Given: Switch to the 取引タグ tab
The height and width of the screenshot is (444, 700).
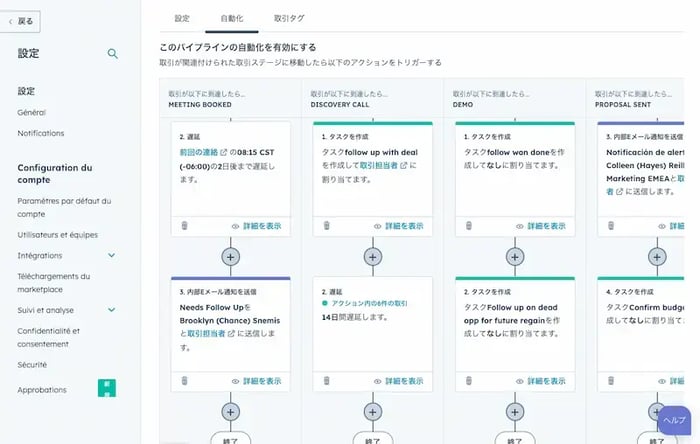Looking at the screenshot, I should point(289,18).
